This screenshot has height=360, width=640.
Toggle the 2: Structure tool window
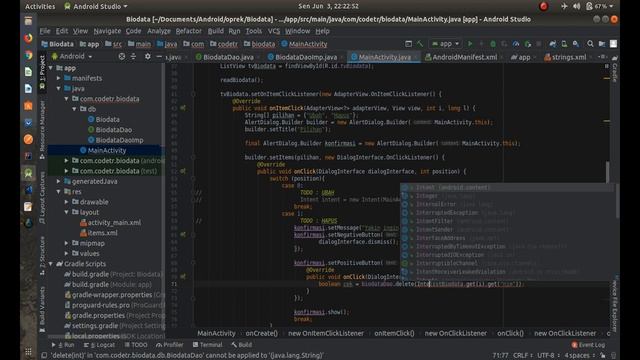42,256
